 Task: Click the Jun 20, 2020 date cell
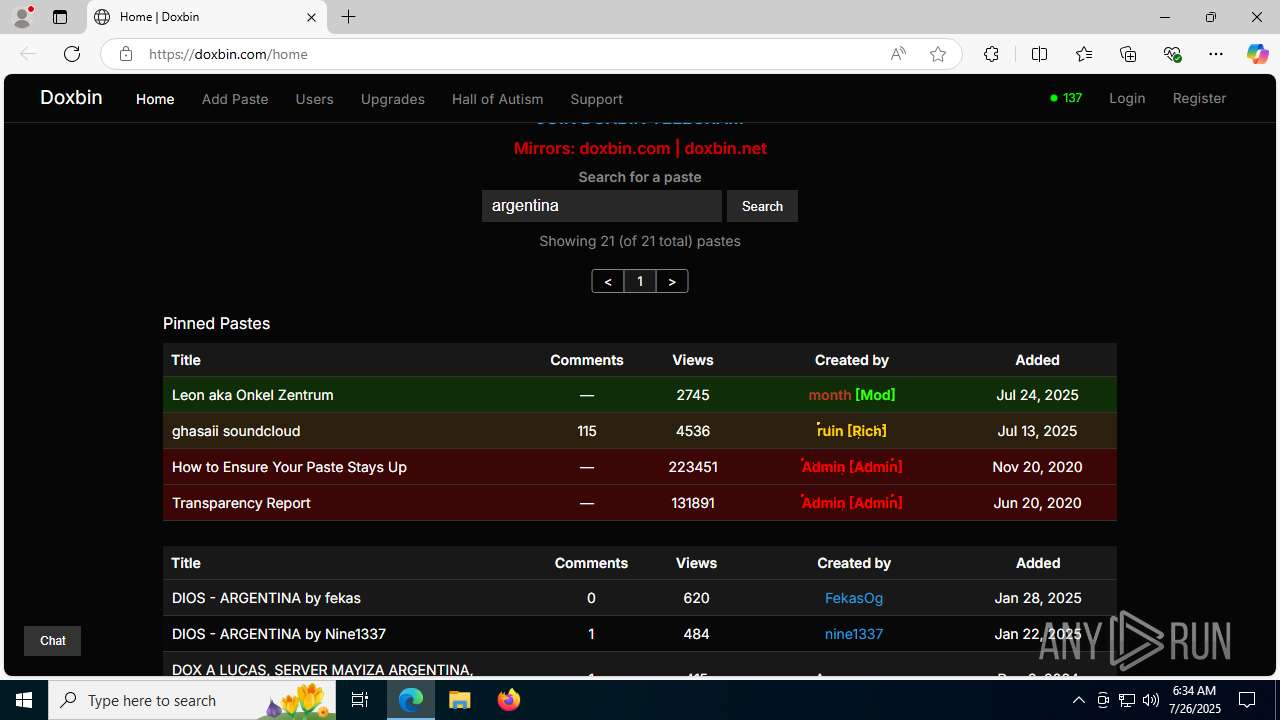tap(1037, 503)
